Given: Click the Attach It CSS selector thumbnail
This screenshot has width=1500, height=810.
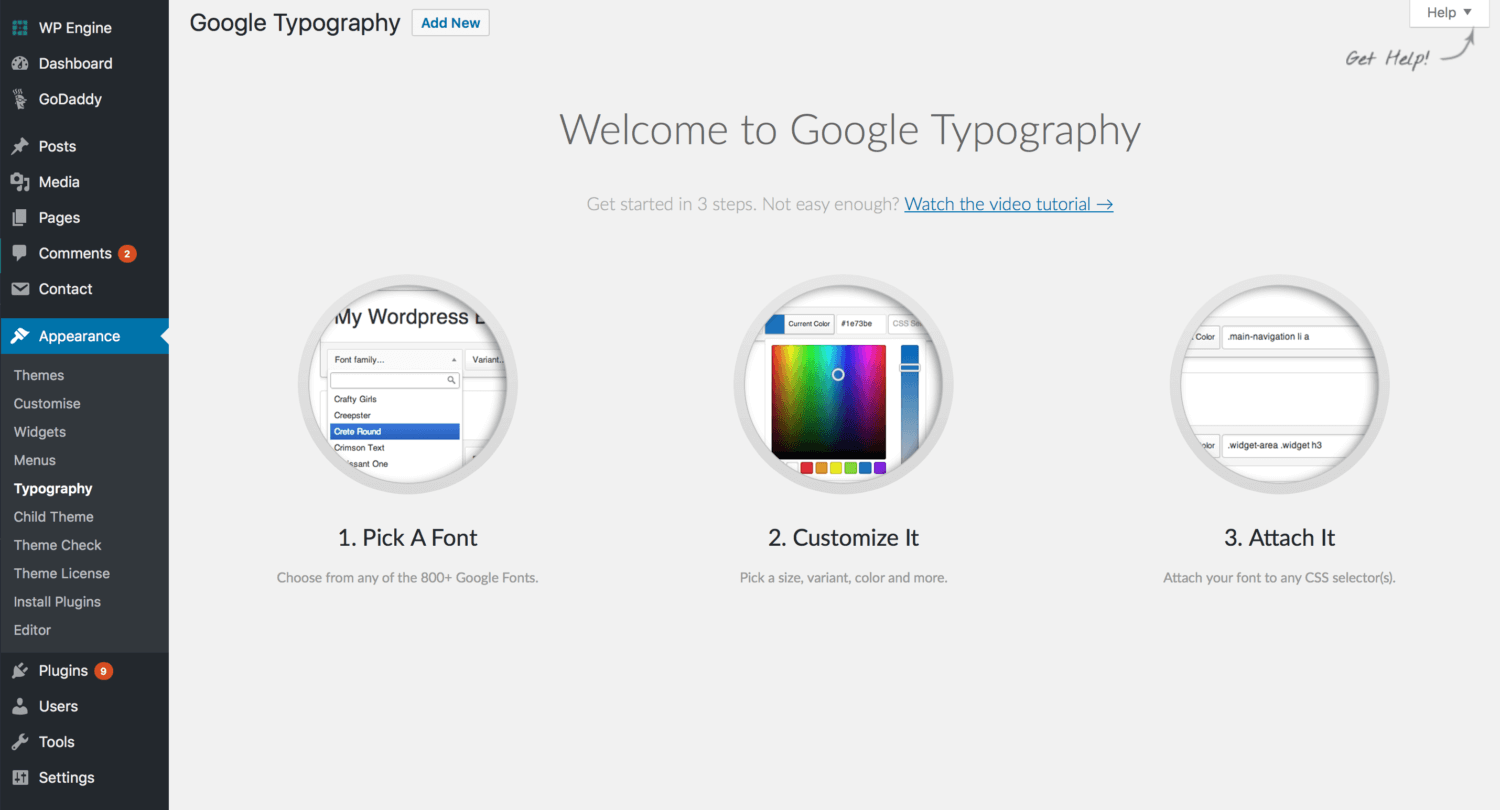Looking at the screenshot, I should pos(1279,384).
